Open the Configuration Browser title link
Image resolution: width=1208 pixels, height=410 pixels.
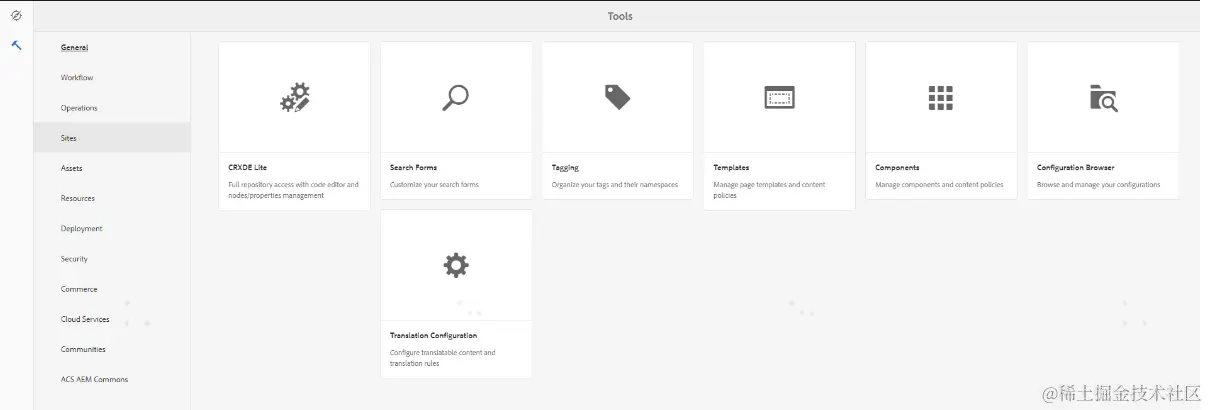[x=1075, y=168]
